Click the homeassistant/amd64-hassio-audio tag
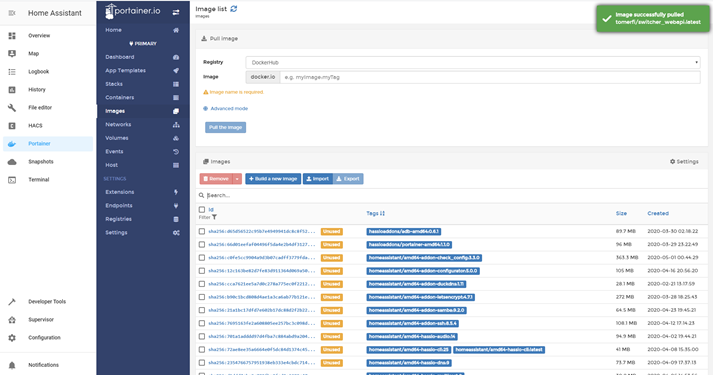713x375 pixels. pos(412,336)
